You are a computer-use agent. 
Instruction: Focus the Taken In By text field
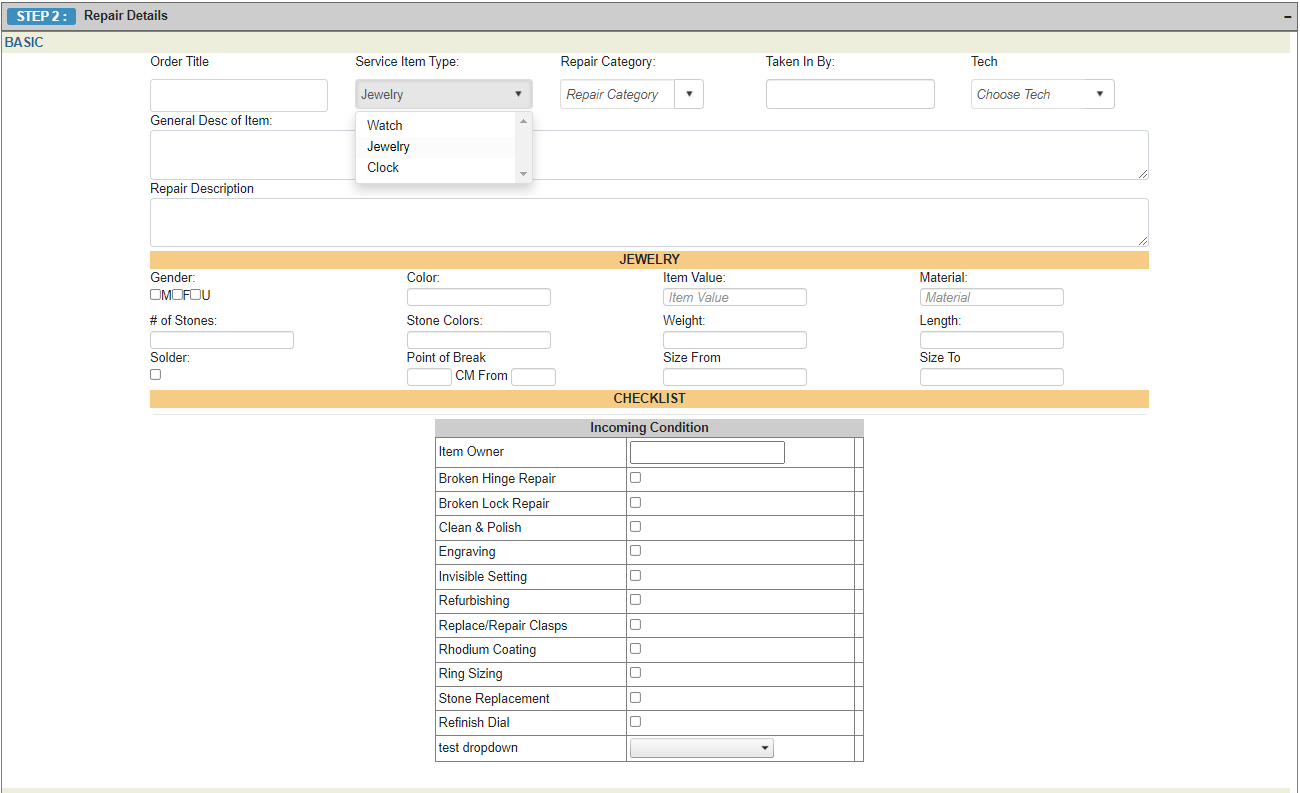click(x=850, y=94)
